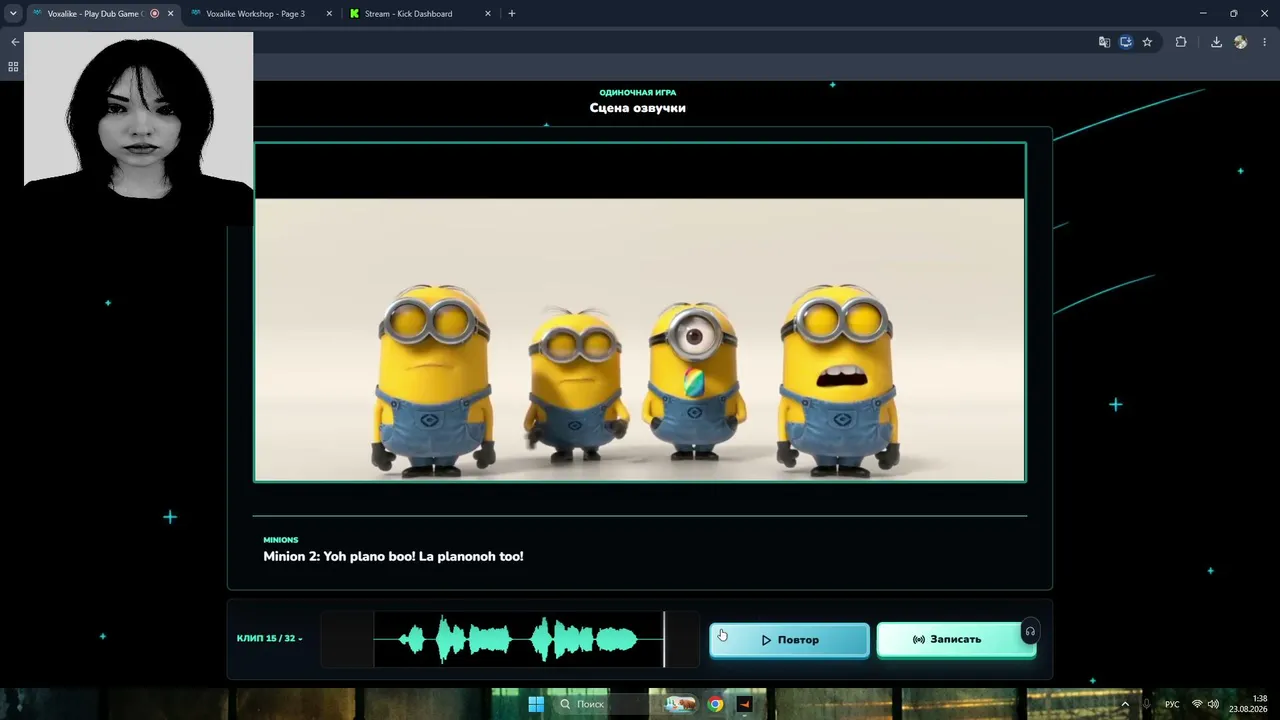Click the taskbar search highlight picture
The width and height of the screenshot is (1280, 720).
coord(680,704)
